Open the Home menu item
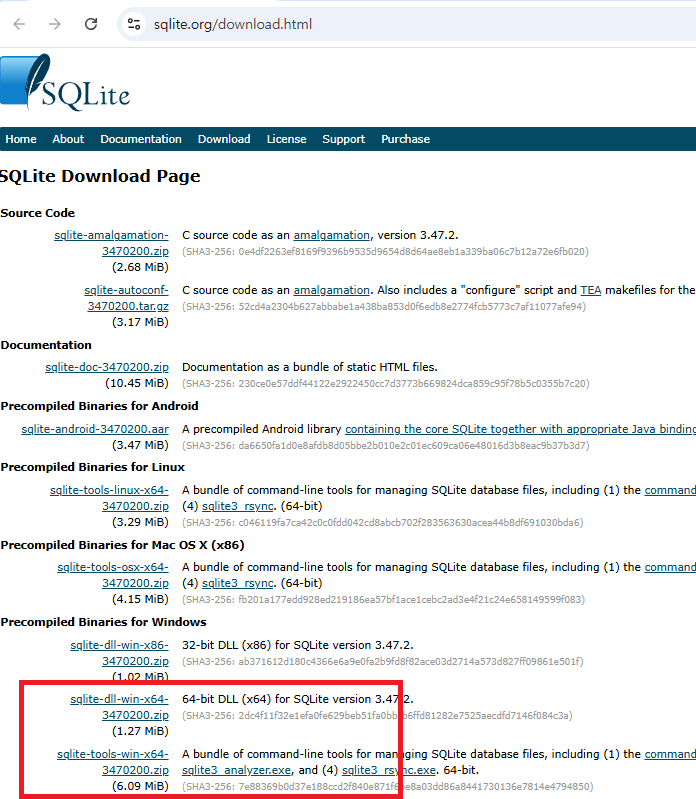The height and width of the screenshot is (799, 696). pos(21,139)
